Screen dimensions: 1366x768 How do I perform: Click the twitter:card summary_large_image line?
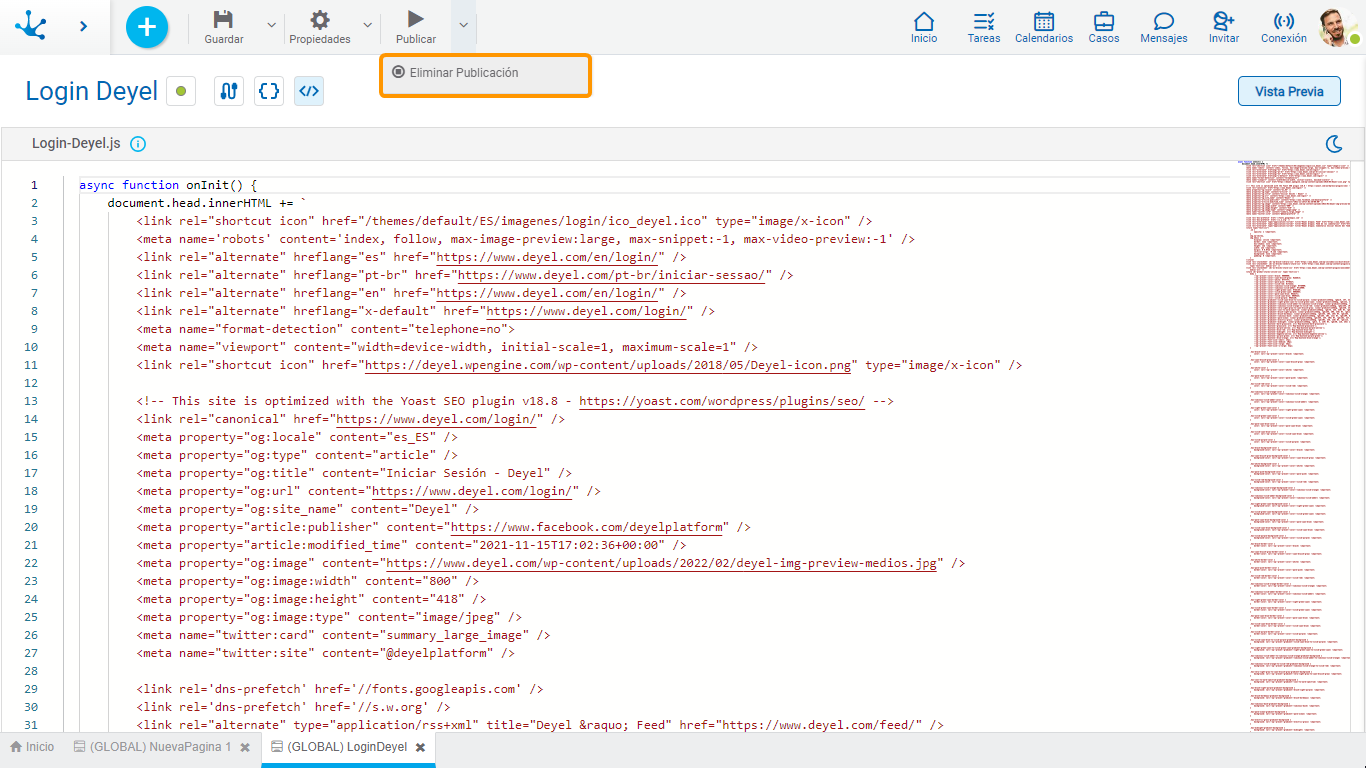(343, 635)
